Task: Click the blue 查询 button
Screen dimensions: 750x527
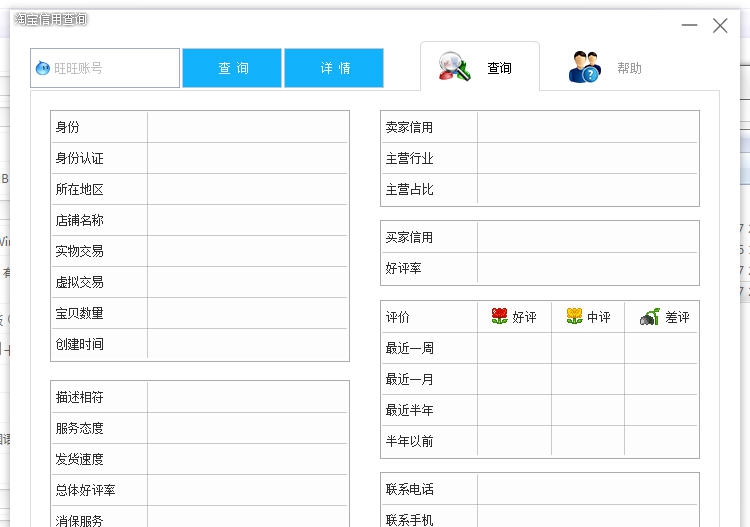Action: point(232,68)
